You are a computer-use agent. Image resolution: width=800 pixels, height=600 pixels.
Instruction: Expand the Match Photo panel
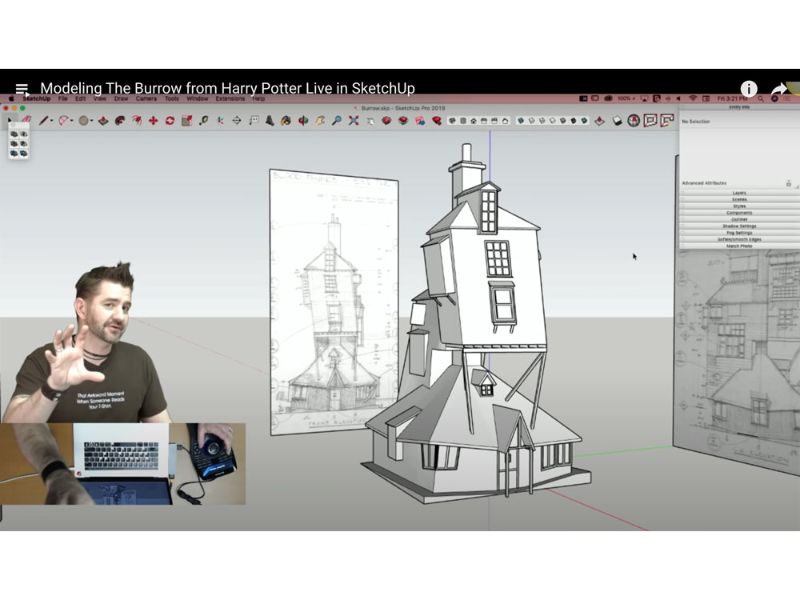coord(739,246)
